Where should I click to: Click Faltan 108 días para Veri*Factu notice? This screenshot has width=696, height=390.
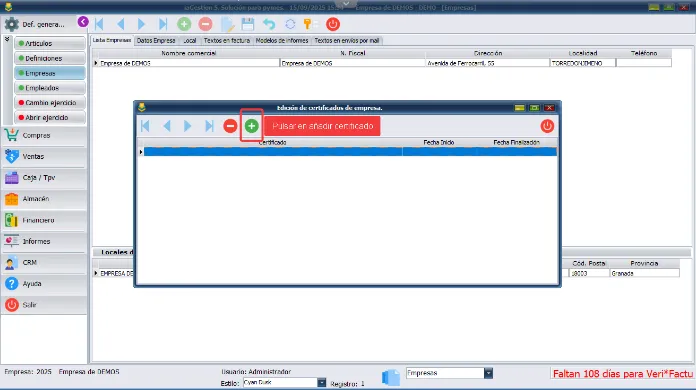623,374
